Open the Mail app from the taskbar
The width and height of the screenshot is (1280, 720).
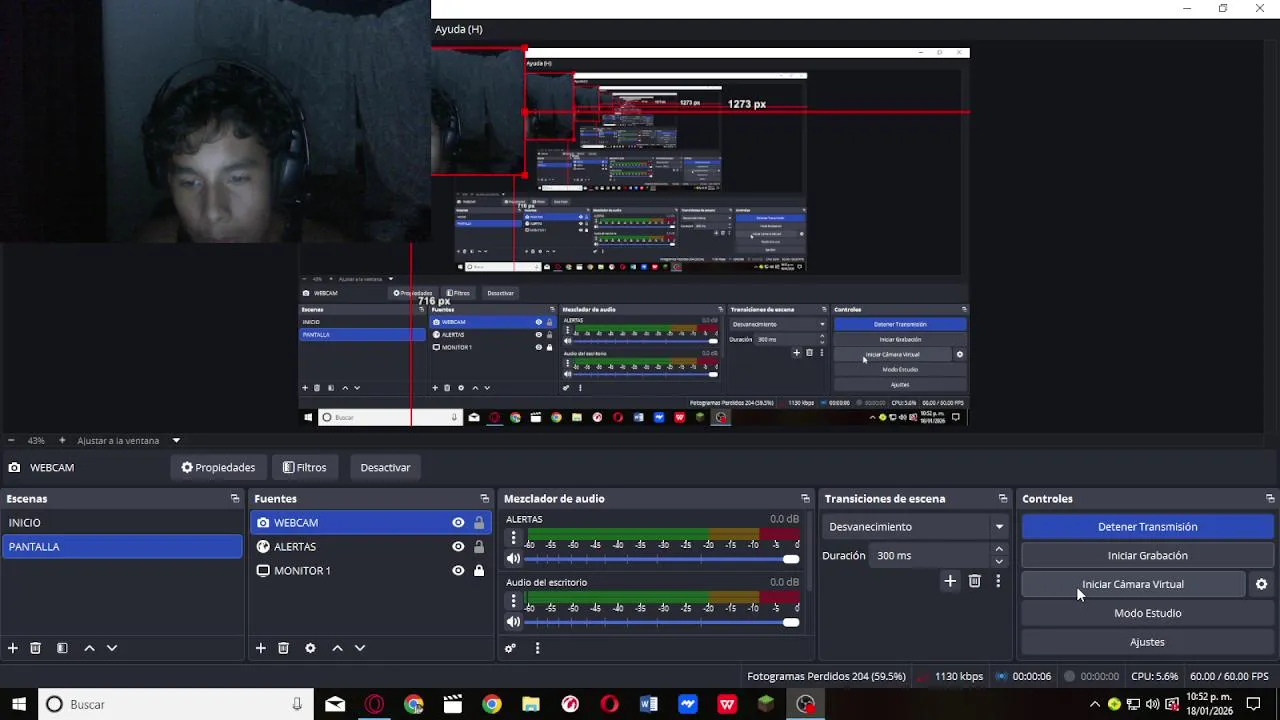coord(335,704)
